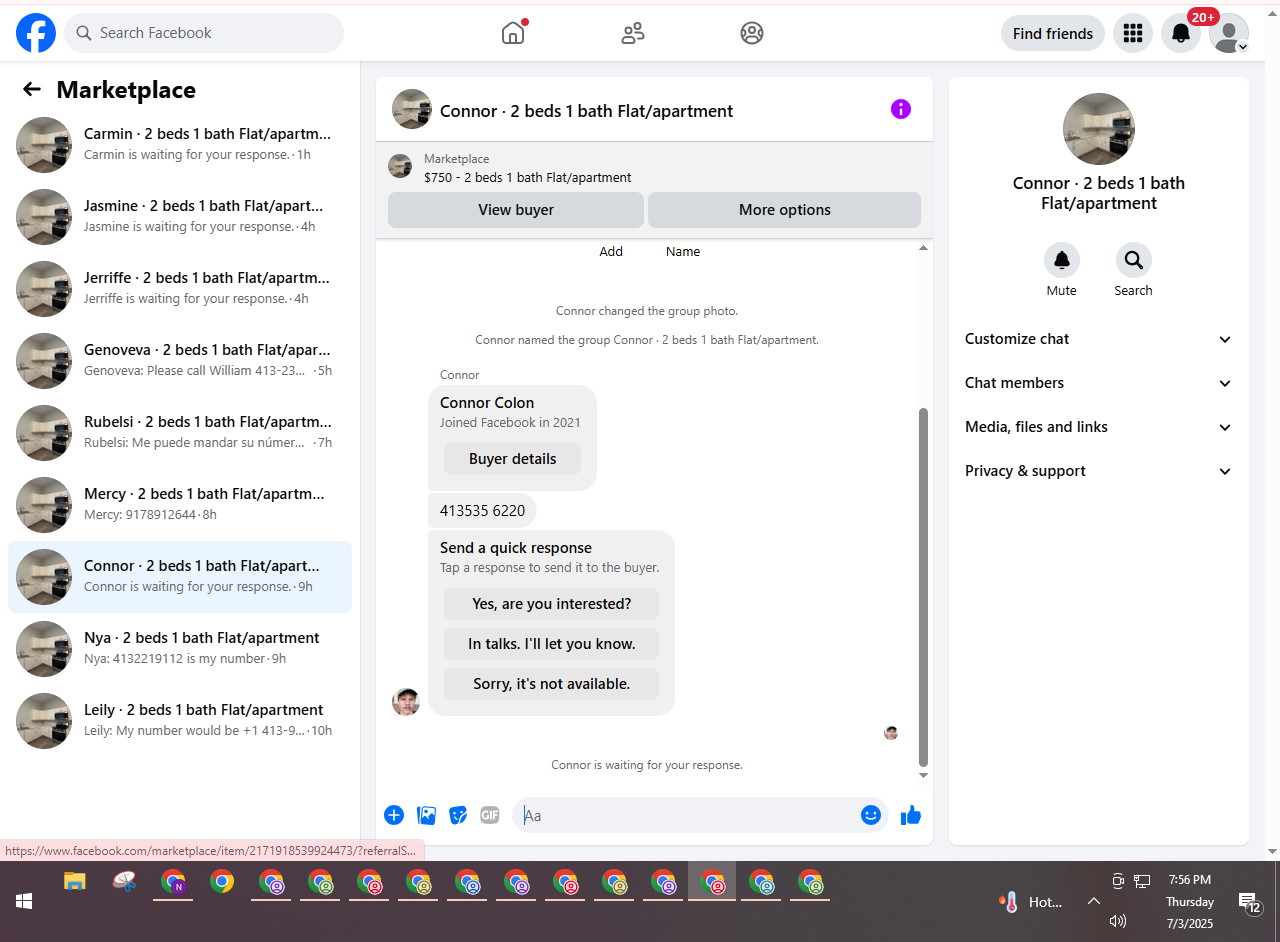Open the Friends icon in top navigation
Image resolution: width=1280 pixels, height=942 pixels.
(633, 33)
